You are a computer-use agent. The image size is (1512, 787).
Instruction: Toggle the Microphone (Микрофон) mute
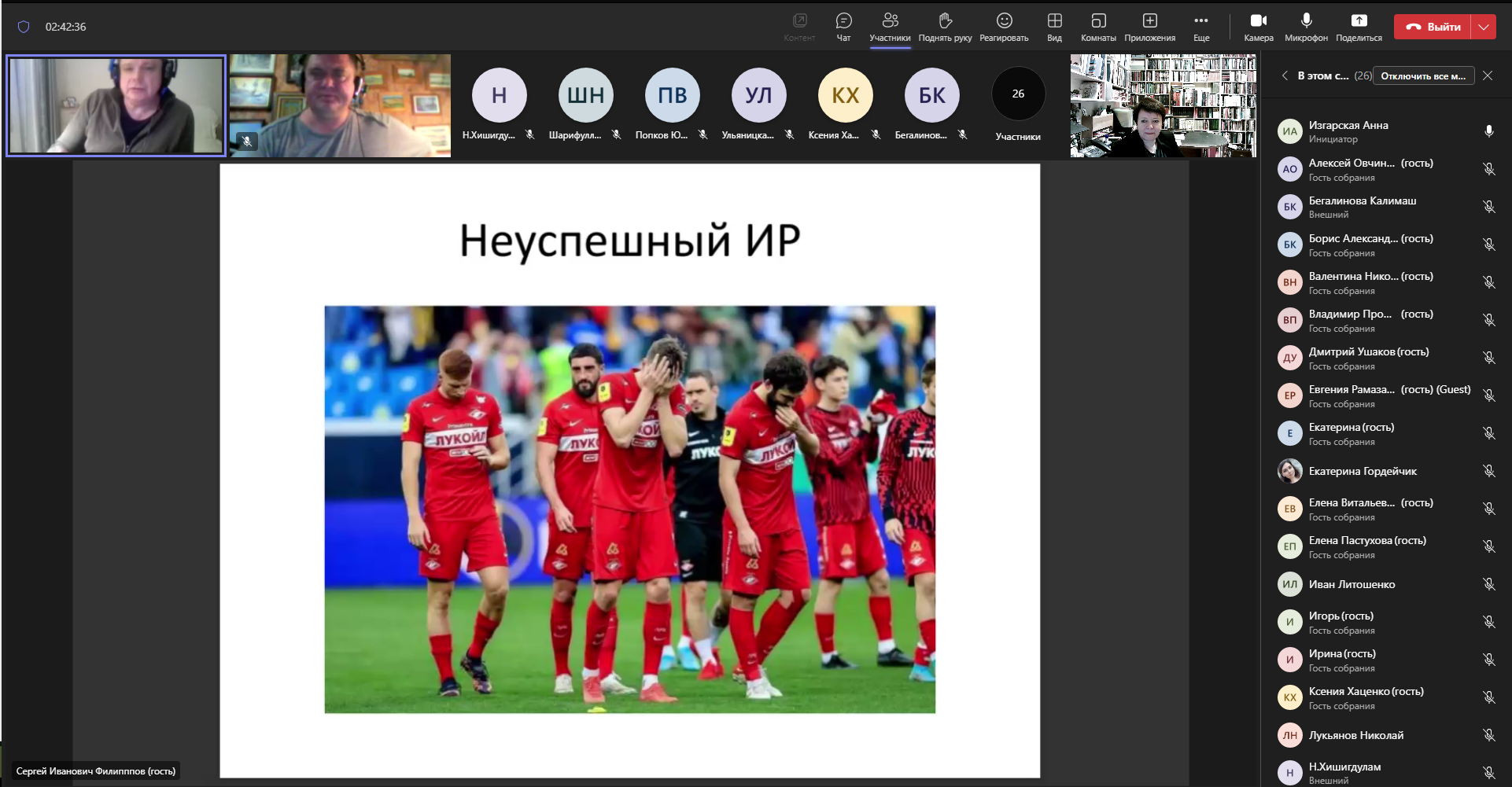pos(1306,26)
